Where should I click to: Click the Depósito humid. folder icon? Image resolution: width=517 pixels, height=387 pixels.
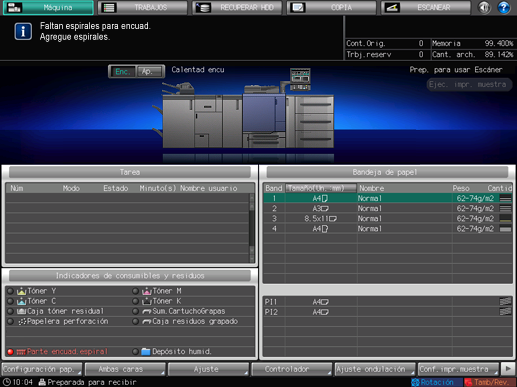[x=146, y=352]
